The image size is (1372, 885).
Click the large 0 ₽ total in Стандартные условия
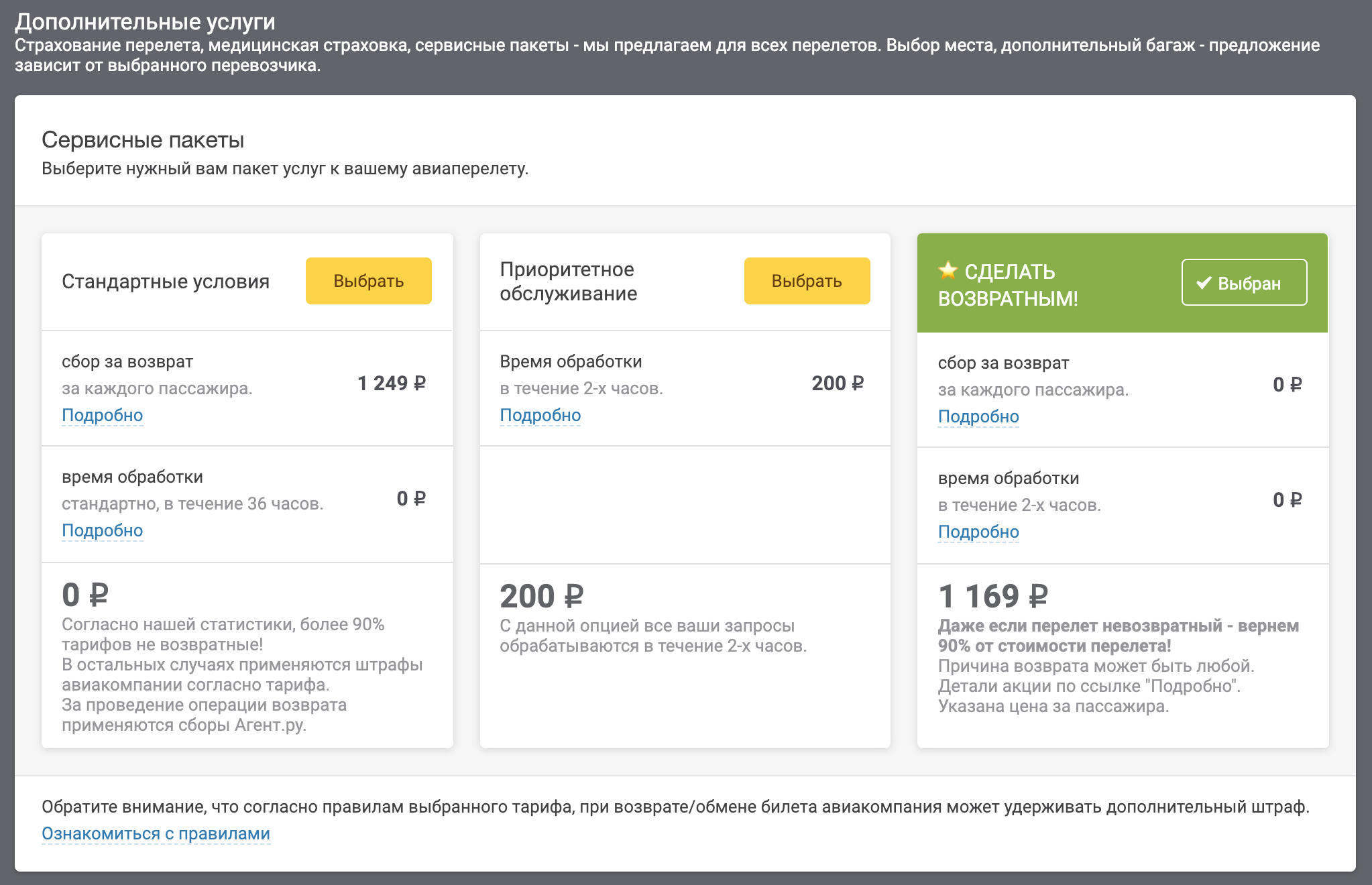click(85, 595)
